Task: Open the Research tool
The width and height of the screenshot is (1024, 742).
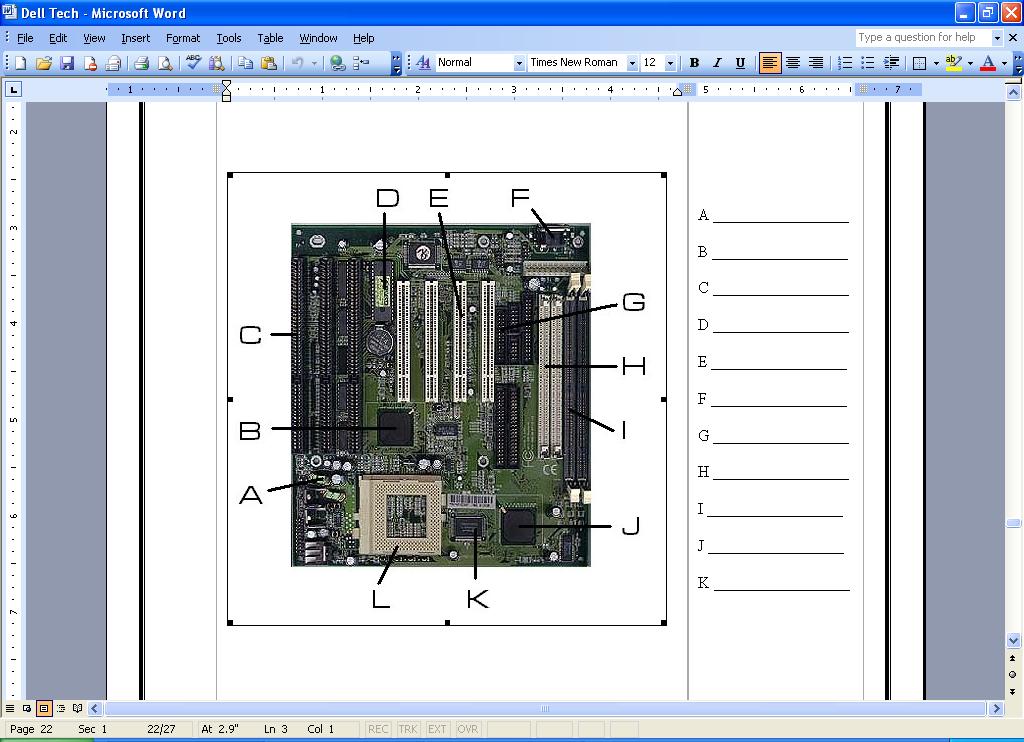Action: tap(216, 63)
